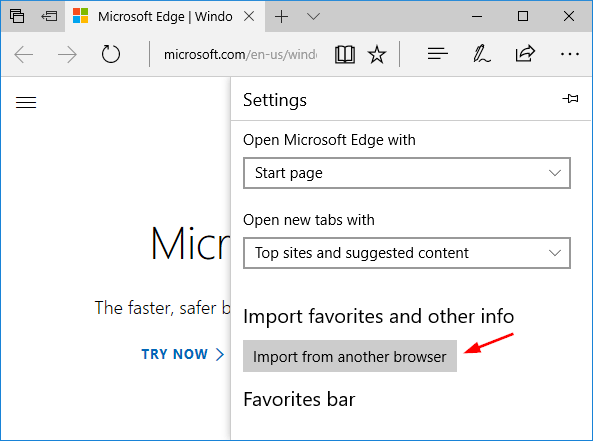Make a Web Note pen icon
Image resolution: width=593 pixels, height=441 pixels.
481,54
